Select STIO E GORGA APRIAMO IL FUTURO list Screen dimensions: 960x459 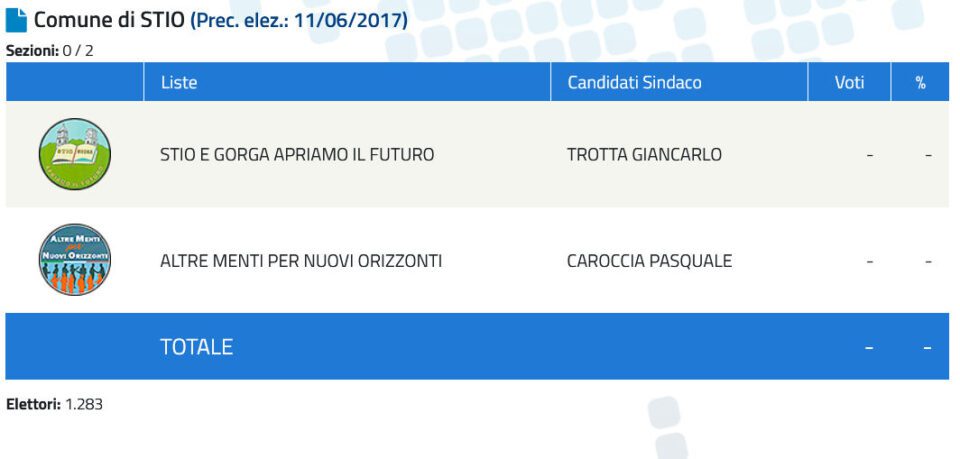point(297,155)
